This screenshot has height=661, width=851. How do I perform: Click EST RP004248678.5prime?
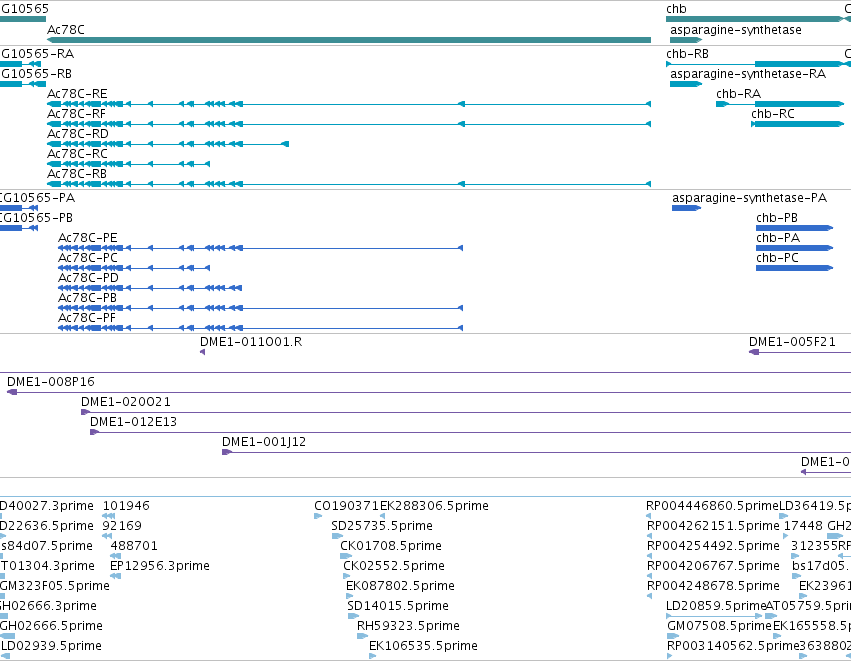650,596
